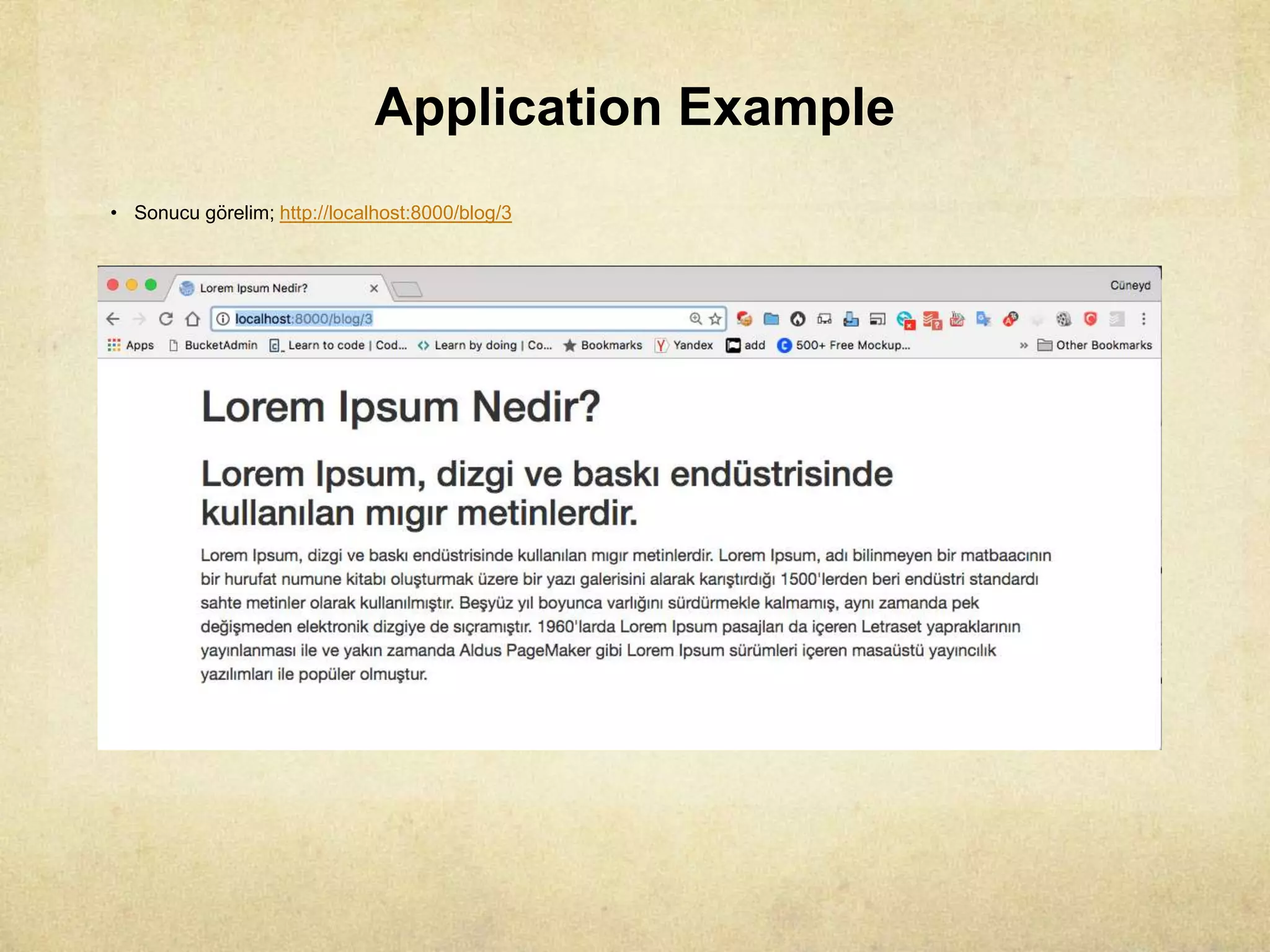
Task: Open the add bookmark
Action: click(x=746, y=345)
